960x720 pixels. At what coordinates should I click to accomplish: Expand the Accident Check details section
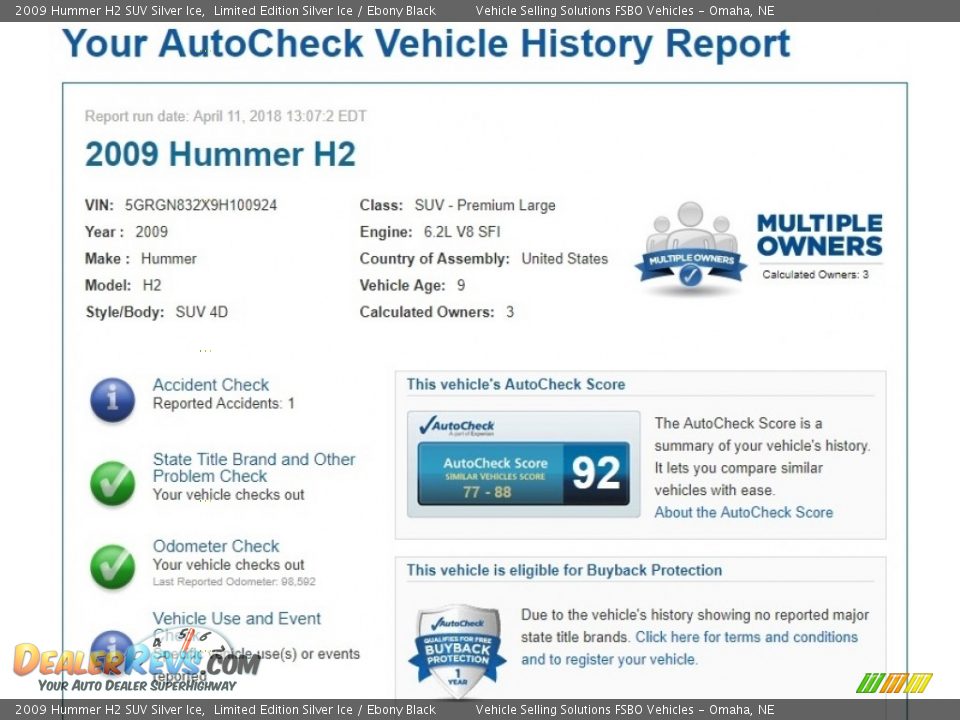pos(210,385)
